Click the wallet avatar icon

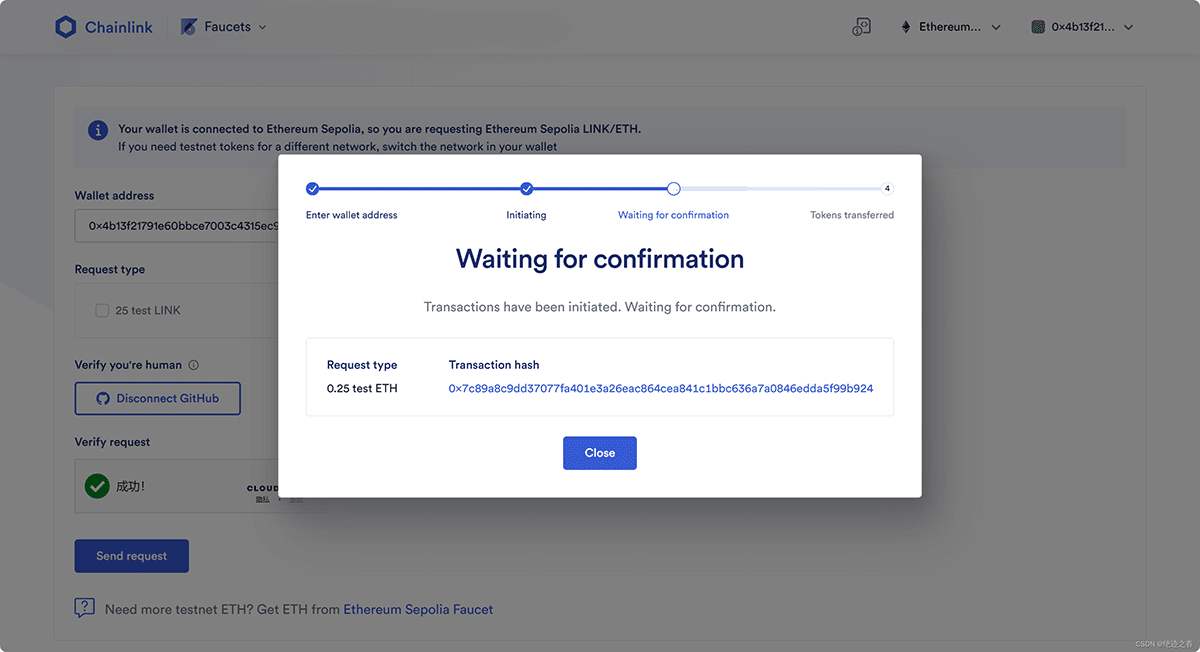pyautogui.click(x=1038, y=27)
